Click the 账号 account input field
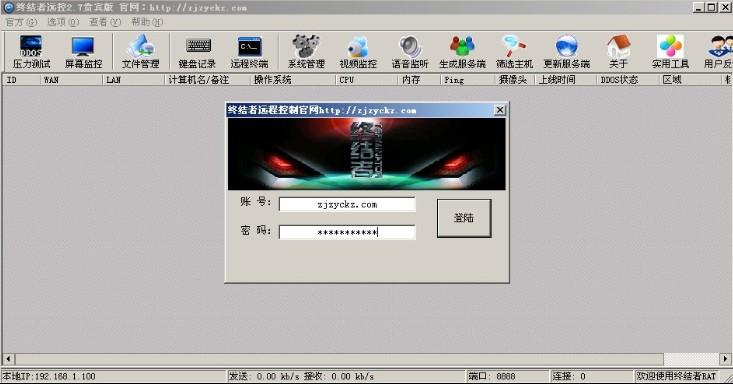The width and height of the screenshot is (733, 384). tap(347, 204)
